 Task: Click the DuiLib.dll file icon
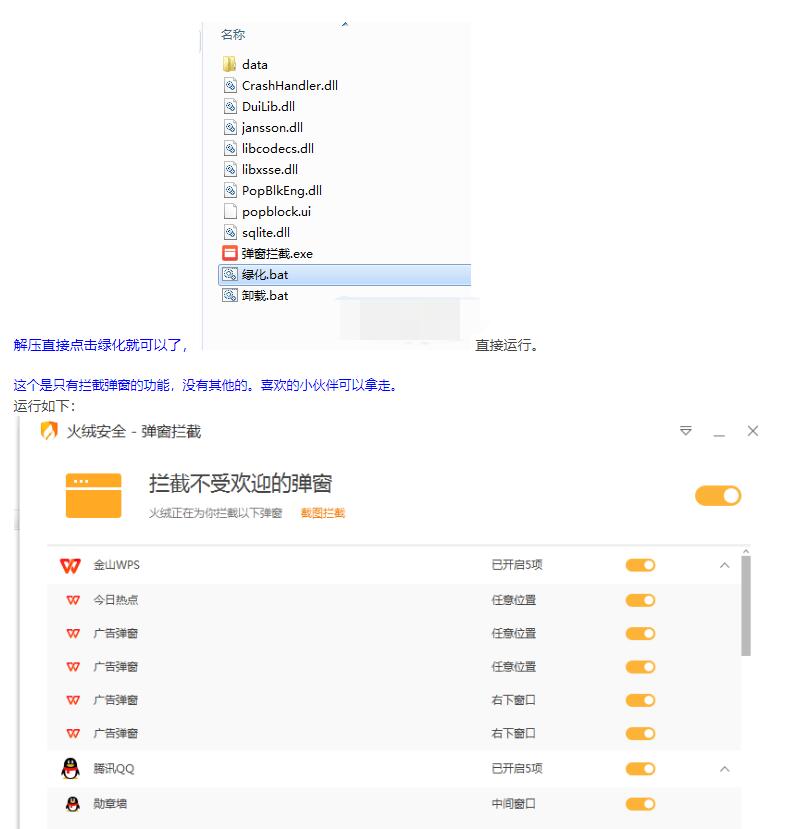[230, 106]
